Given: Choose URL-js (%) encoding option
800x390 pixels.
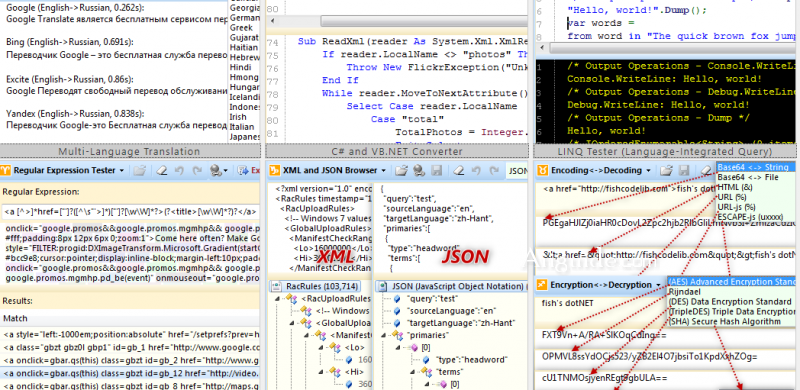Looking at the screenshot, I should [756, 207].
